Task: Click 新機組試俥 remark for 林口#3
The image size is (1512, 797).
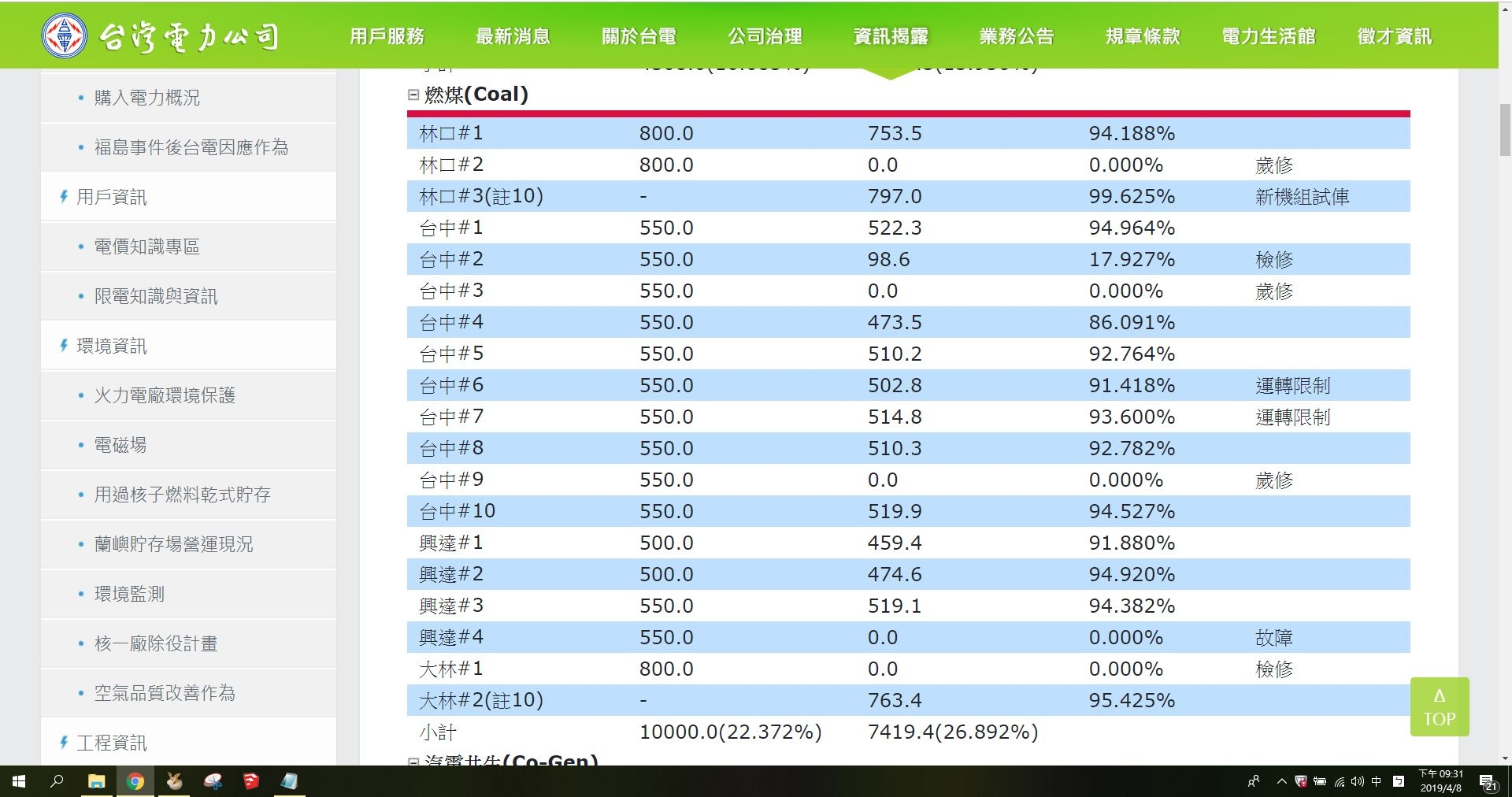Action: pos(1302,197)
